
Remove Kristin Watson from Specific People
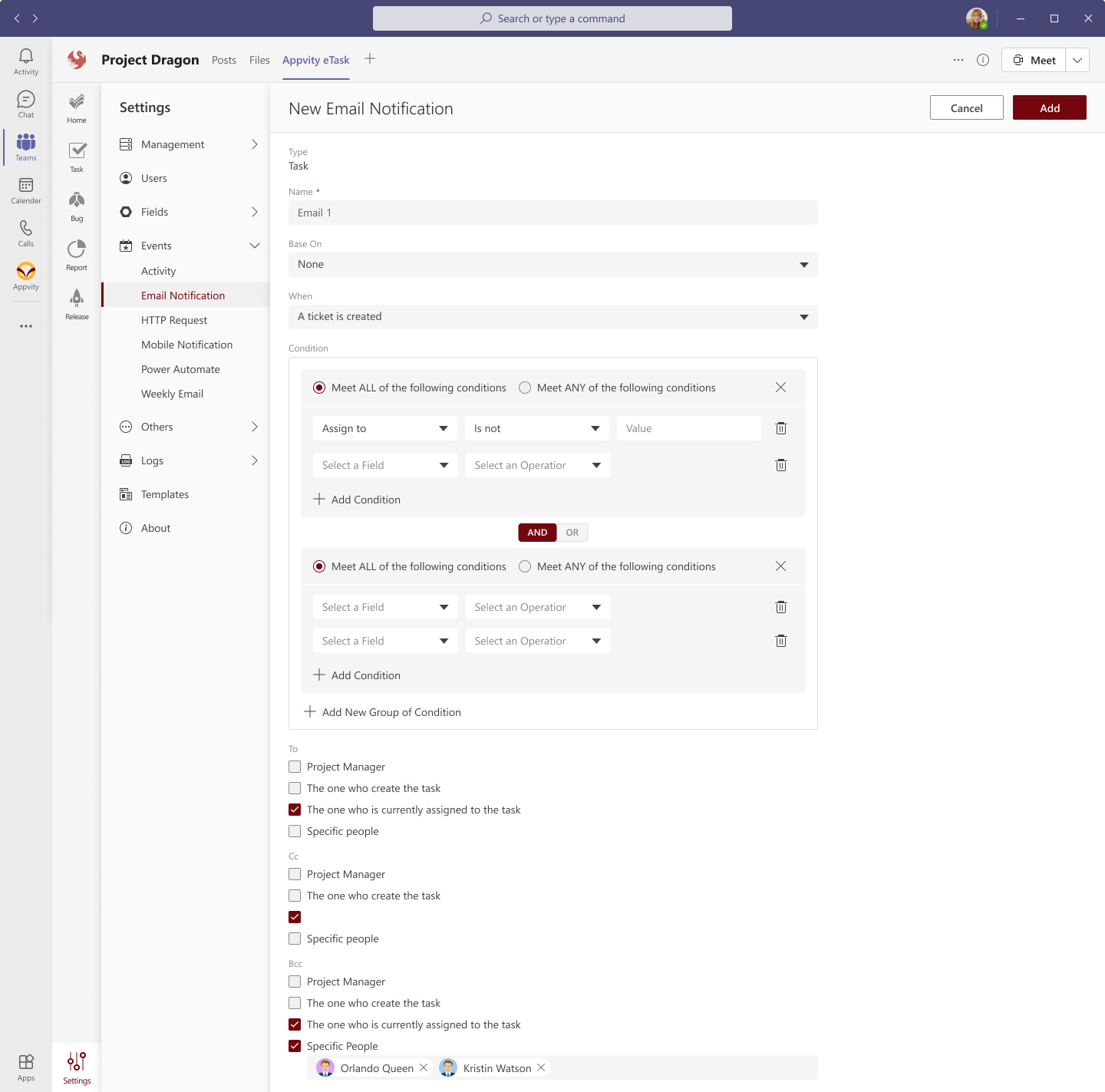tap(542, 1067)
